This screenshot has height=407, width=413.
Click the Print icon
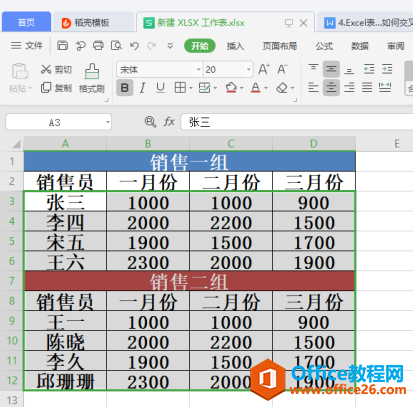coord(98,45)
